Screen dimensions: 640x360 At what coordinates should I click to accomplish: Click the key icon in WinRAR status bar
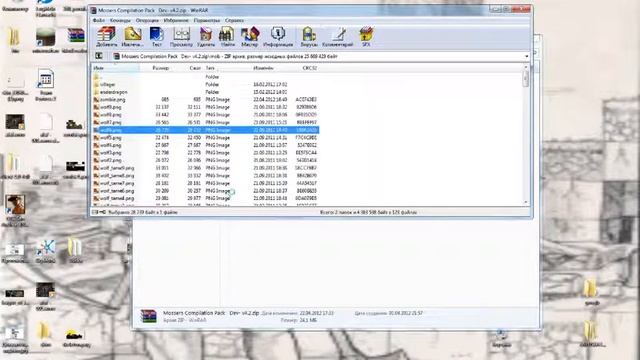pos(103,212)
